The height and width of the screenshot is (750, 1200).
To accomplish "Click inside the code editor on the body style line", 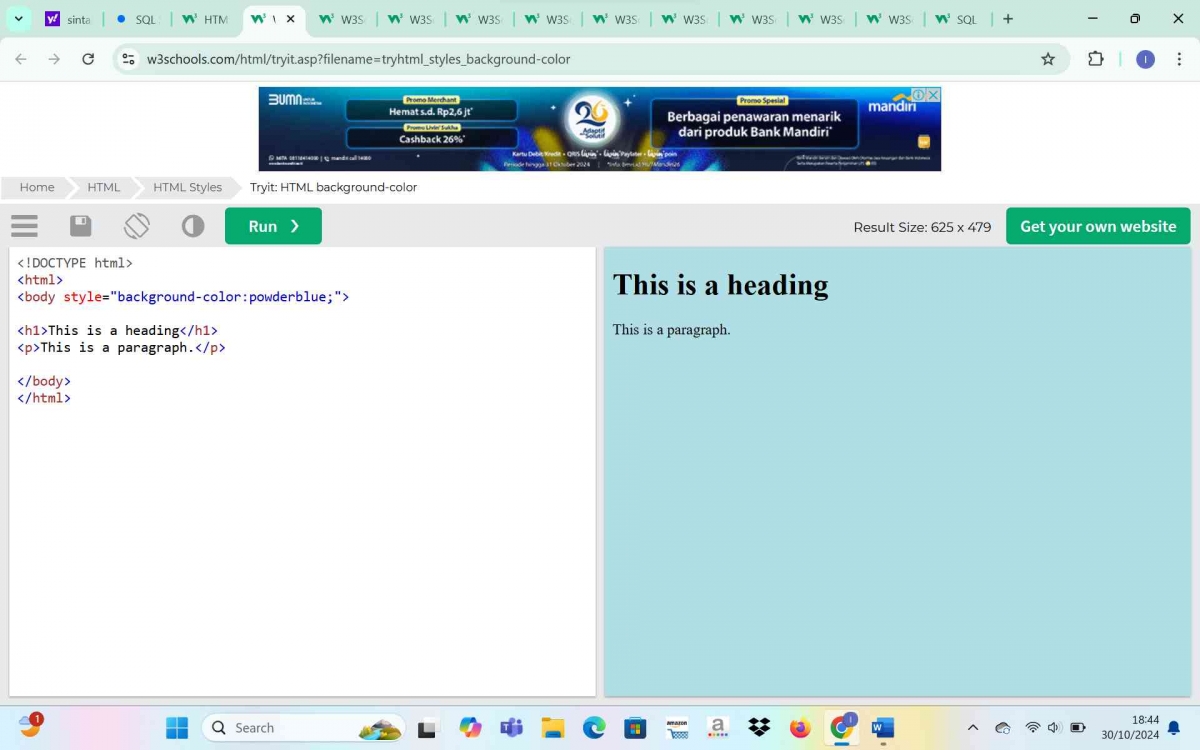I will [183, 297].
